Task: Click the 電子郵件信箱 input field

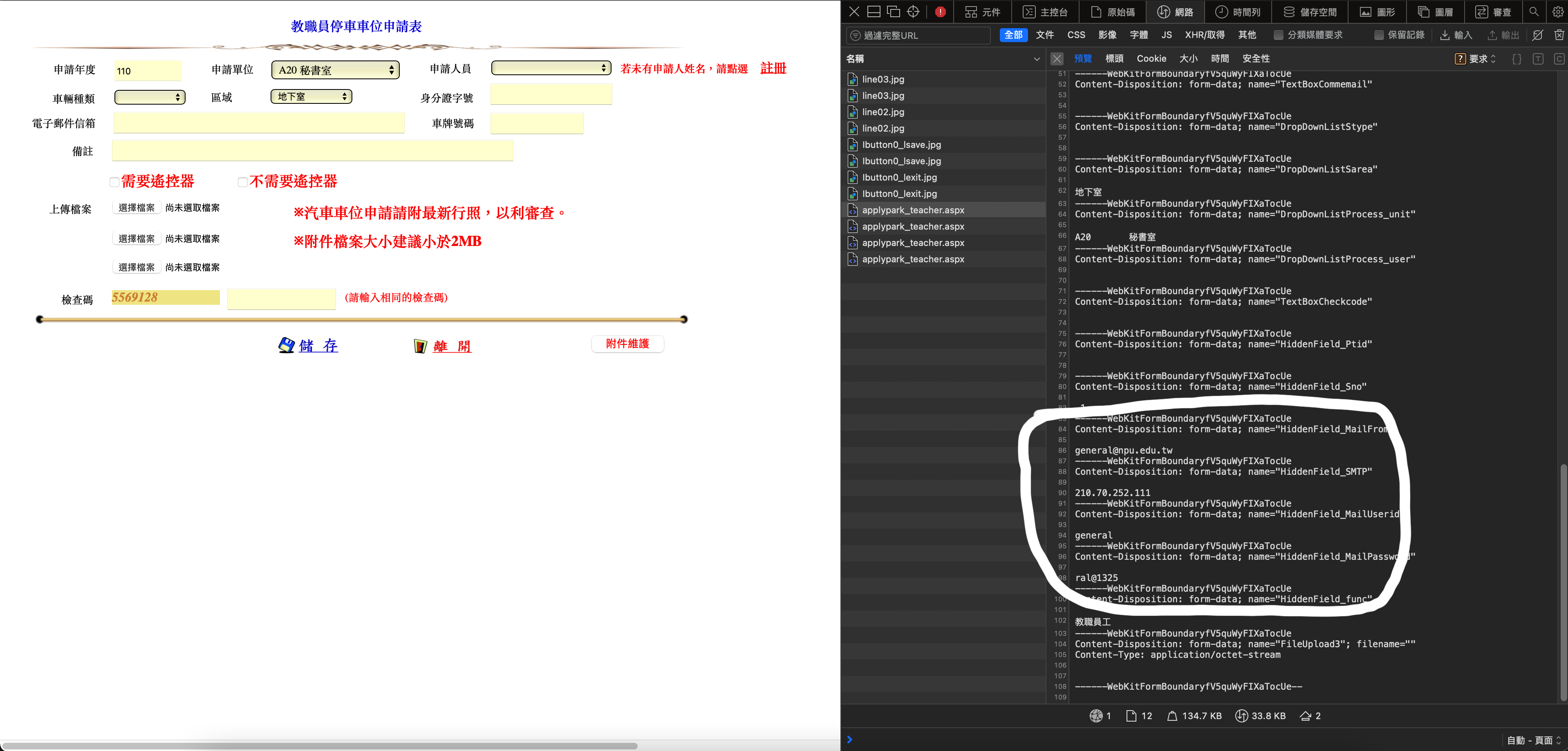Action: 259,122
